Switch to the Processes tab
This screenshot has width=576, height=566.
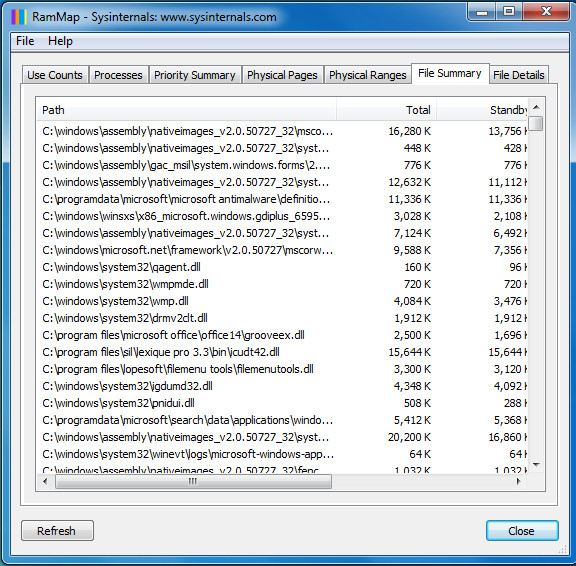click(118, 75)
